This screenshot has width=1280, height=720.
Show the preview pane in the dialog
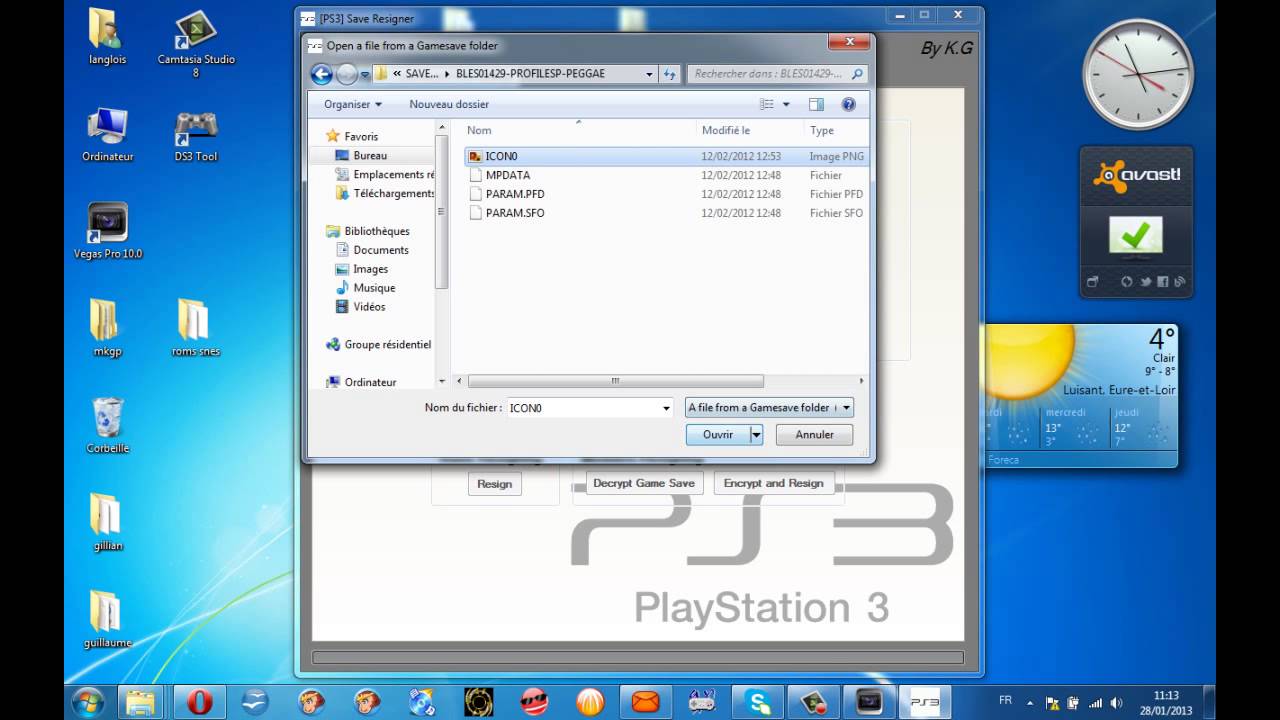(x=816, y=104)
